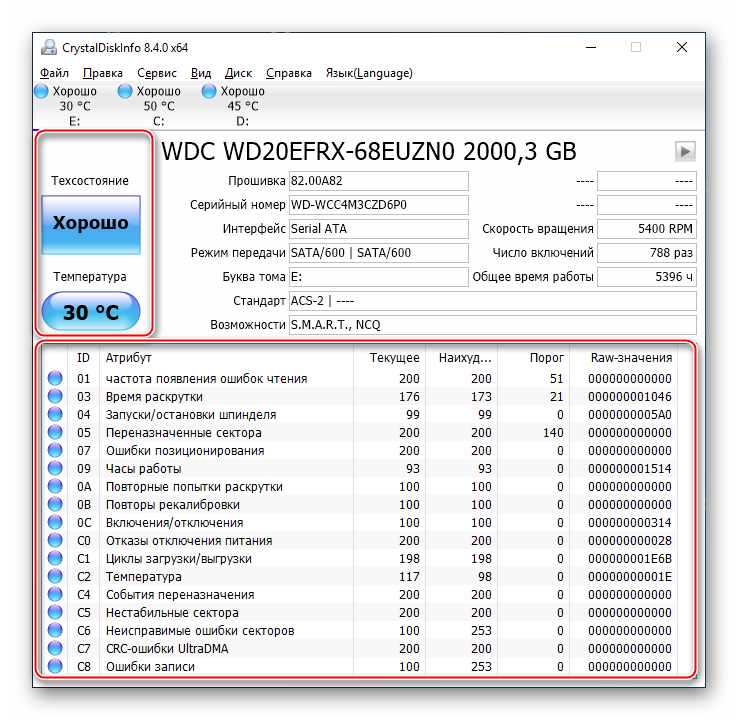Click status orb for Отказы отключения питания
Screen dimensions: 738x720
(55, 540)
